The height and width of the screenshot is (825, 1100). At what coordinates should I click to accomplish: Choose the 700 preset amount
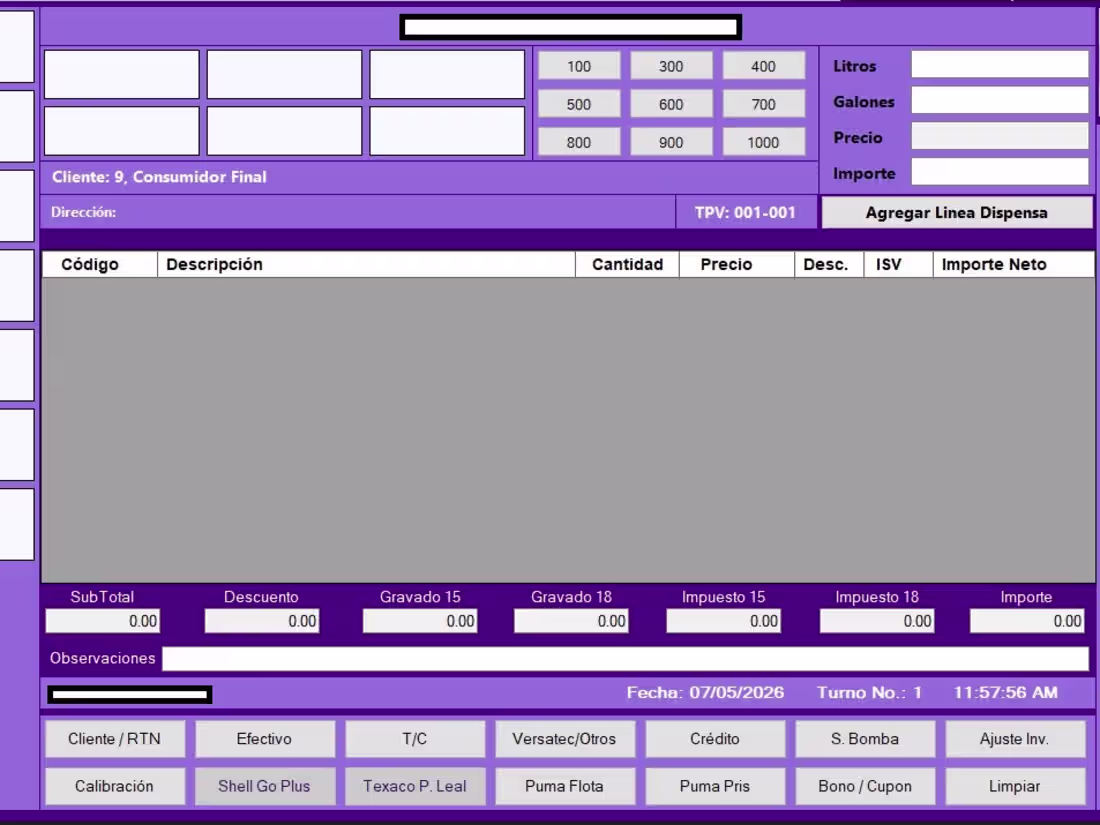pyautogui.click(x=763, y=104)
